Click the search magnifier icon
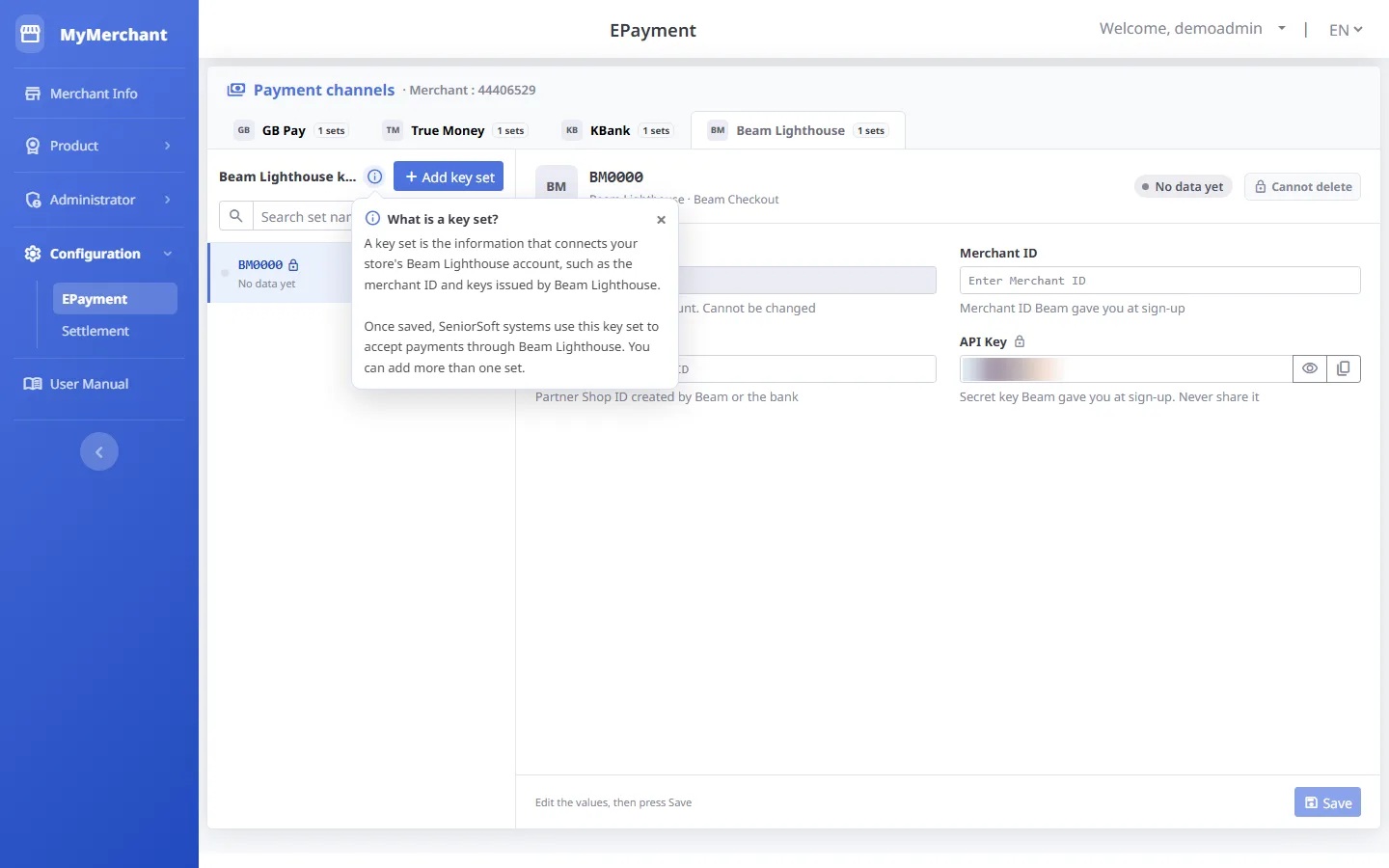The width and height of the screenshot is (1389, 868). click(236, 216)
